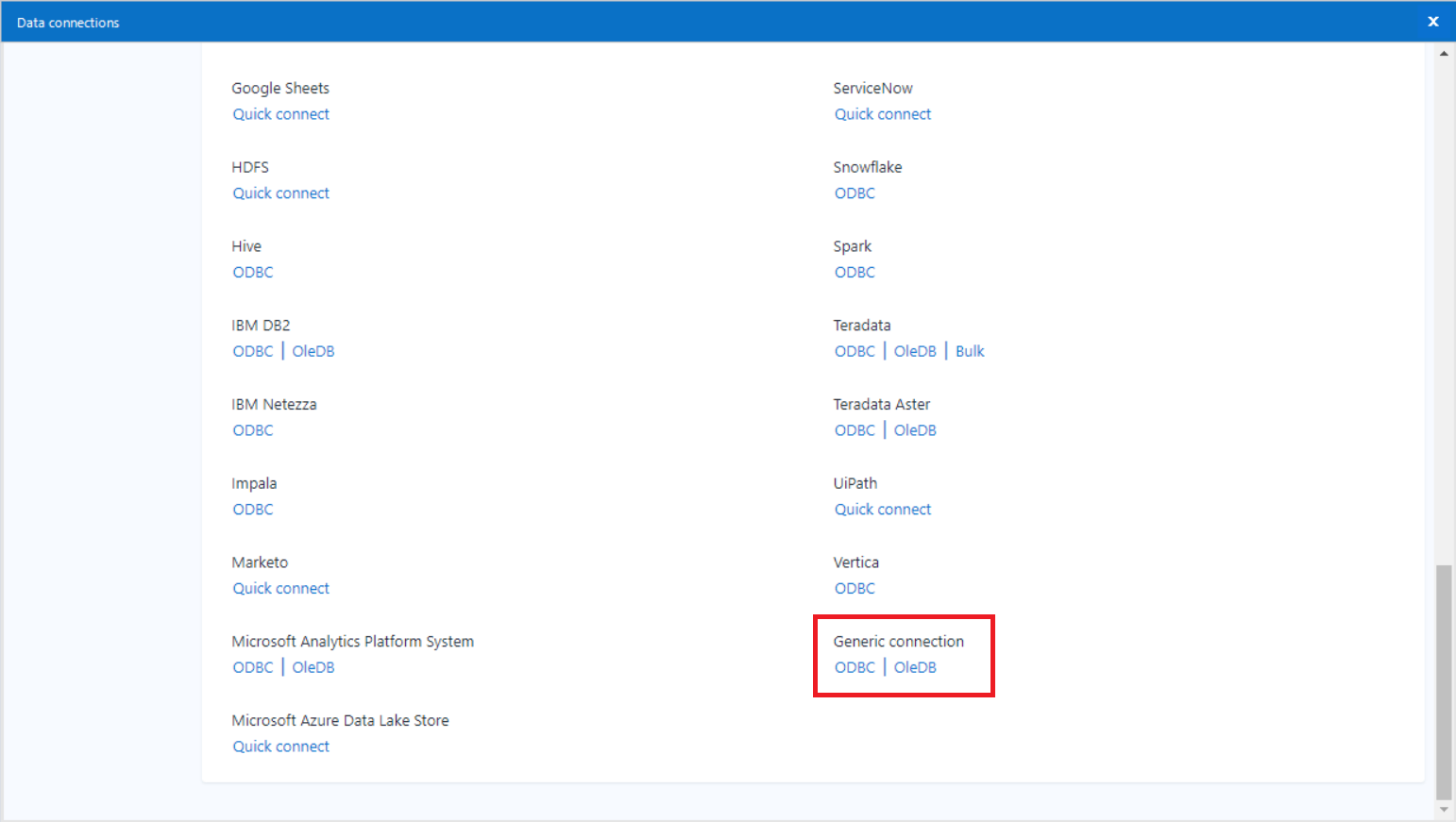Open Vertica ODBC connection
1456x822 pixels.
(x=855, y=587)
